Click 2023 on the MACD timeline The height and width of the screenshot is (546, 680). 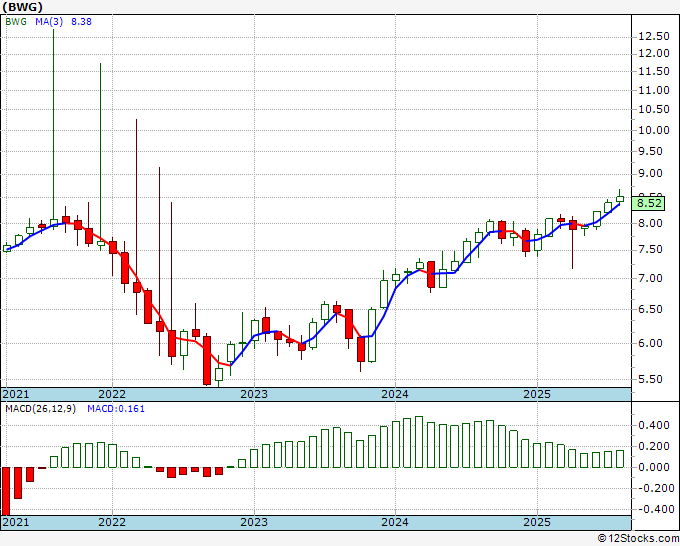tap(254, 522)
